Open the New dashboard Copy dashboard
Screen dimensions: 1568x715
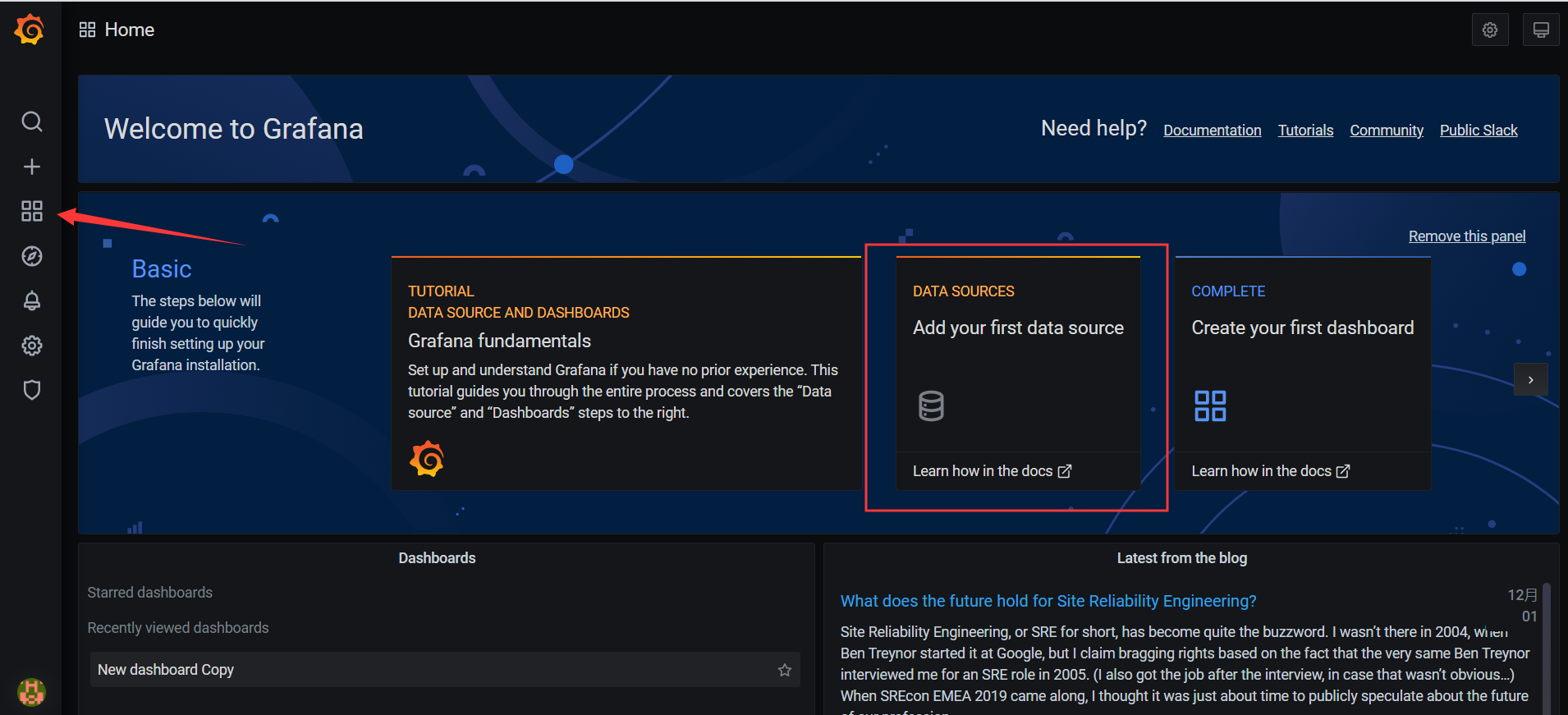click(166, 670)
